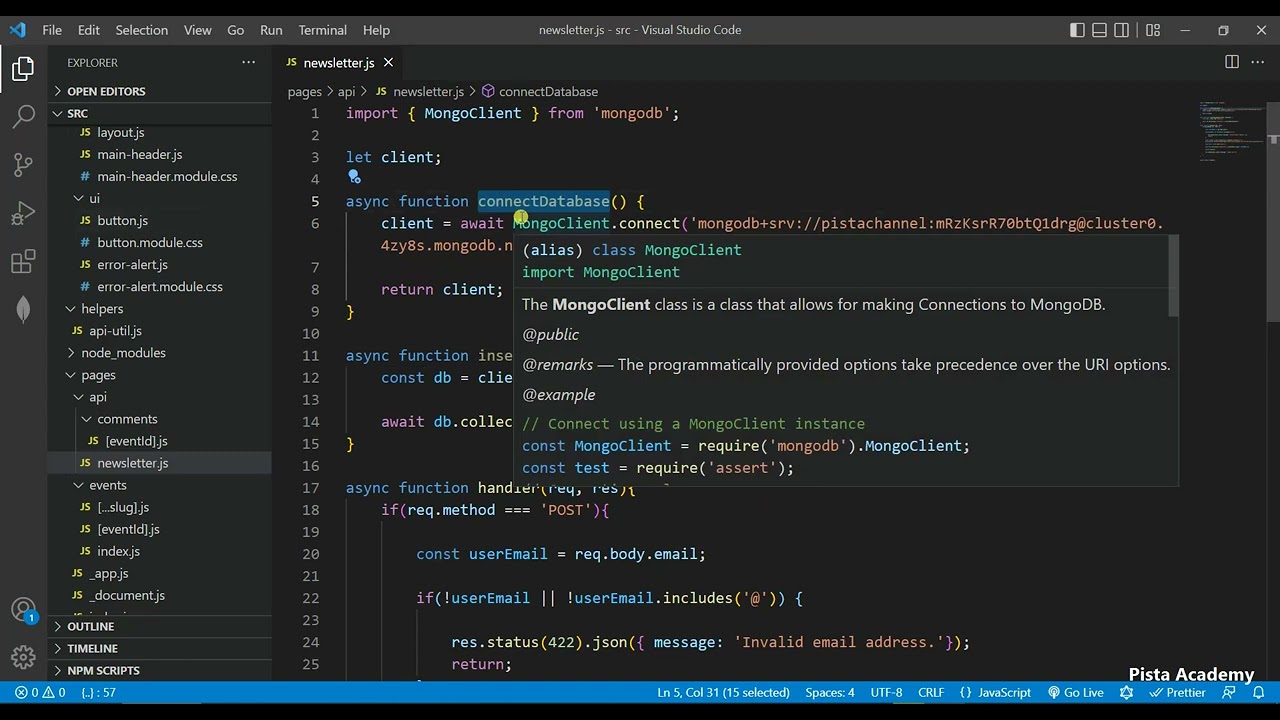Click the api breadcrumb segment

[x=346, y=92]
